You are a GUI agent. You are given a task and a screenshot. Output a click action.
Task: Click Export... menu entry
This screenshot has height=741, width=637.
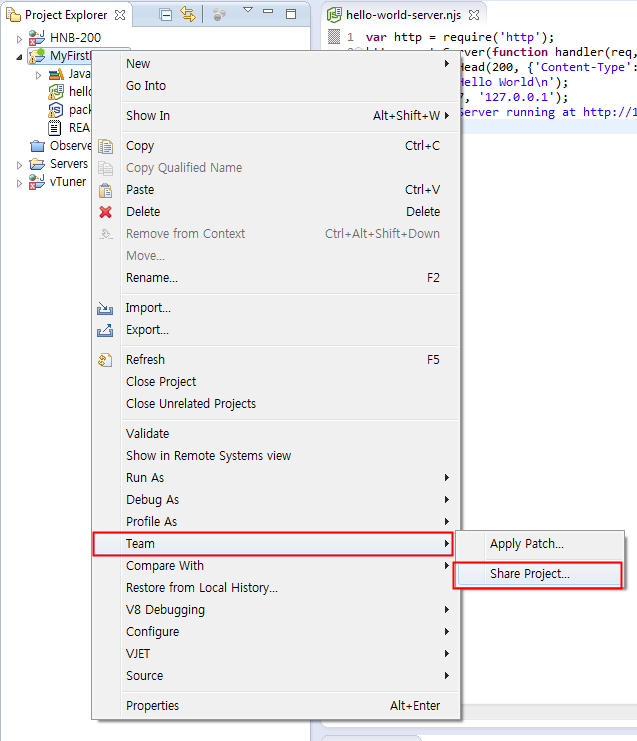point(276,330)
